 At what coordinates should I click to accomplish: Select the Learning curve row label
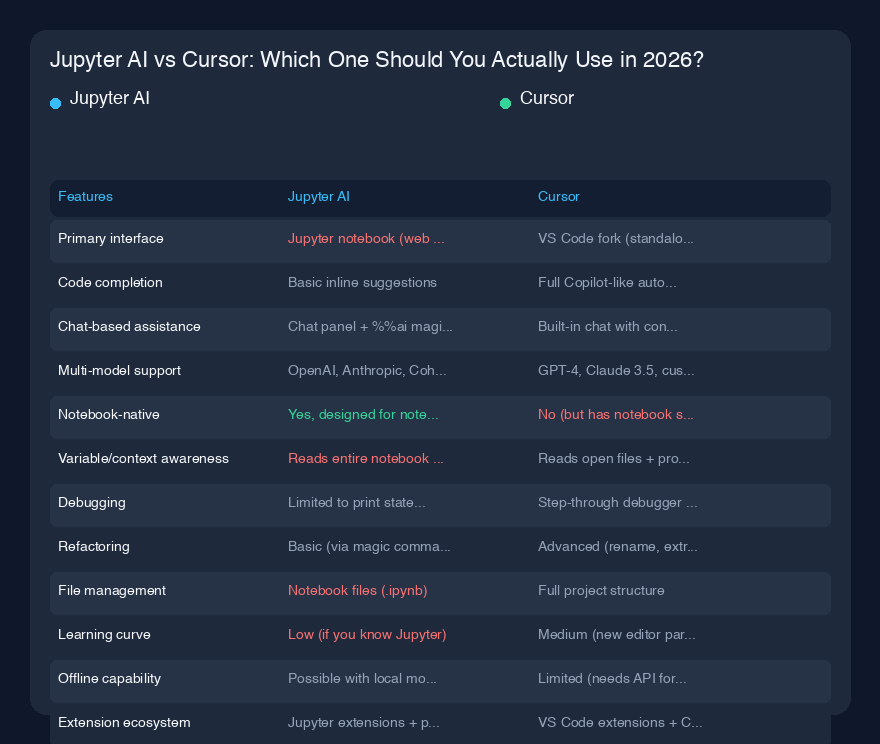(x=104, y=635)
